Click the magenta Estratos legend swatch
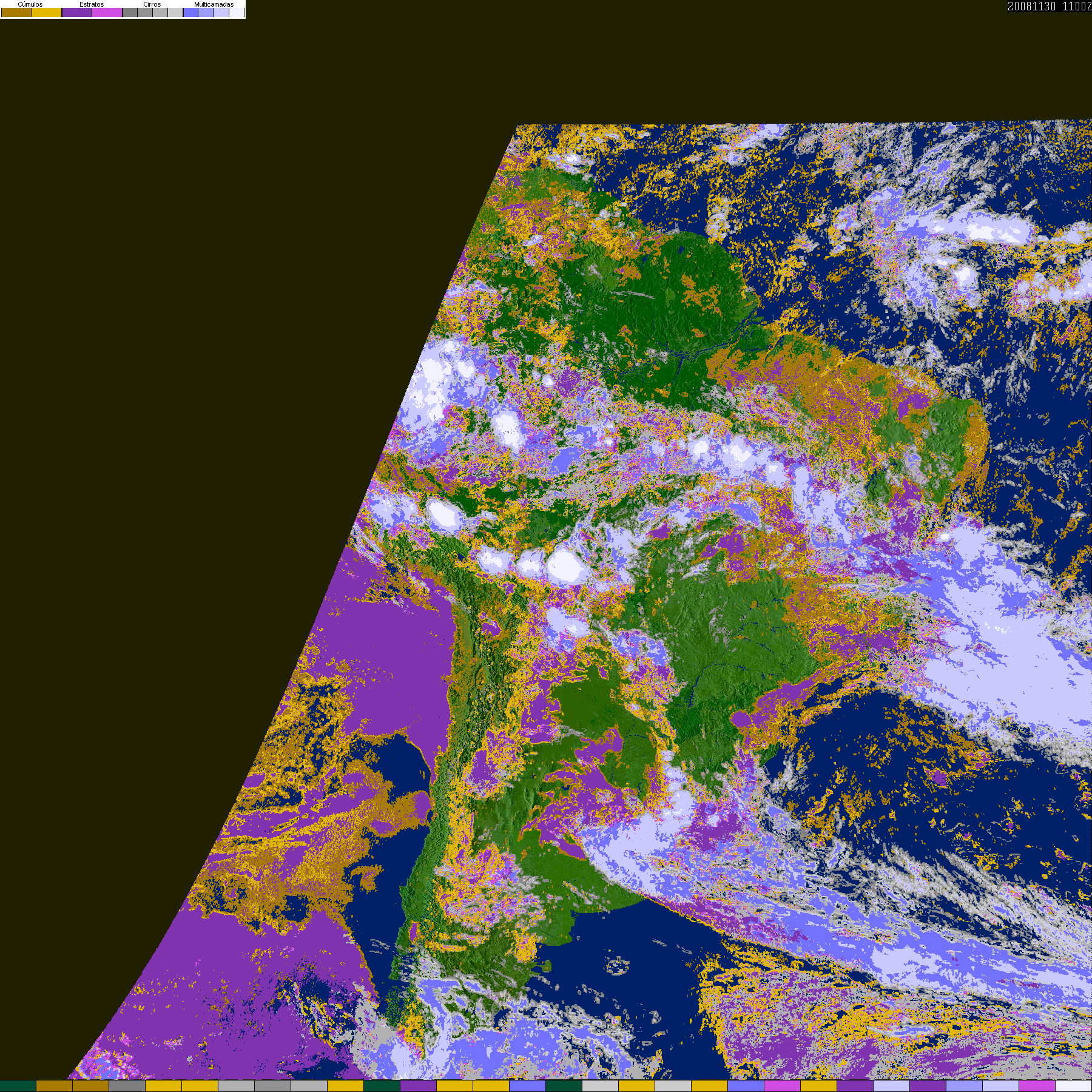Screen dimensions: 1092x1092 107,12
